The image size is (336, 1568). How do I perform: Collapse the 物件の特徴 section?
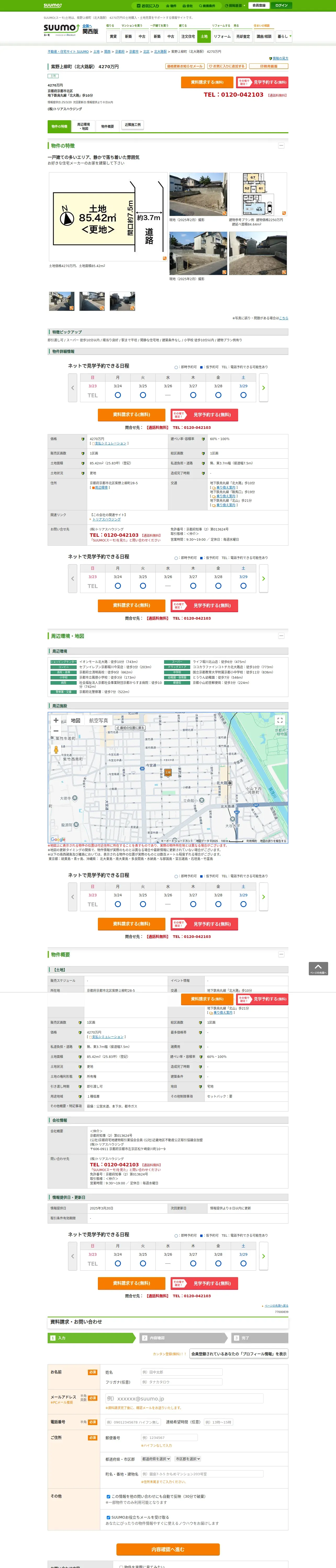click(x=281, y=146)
